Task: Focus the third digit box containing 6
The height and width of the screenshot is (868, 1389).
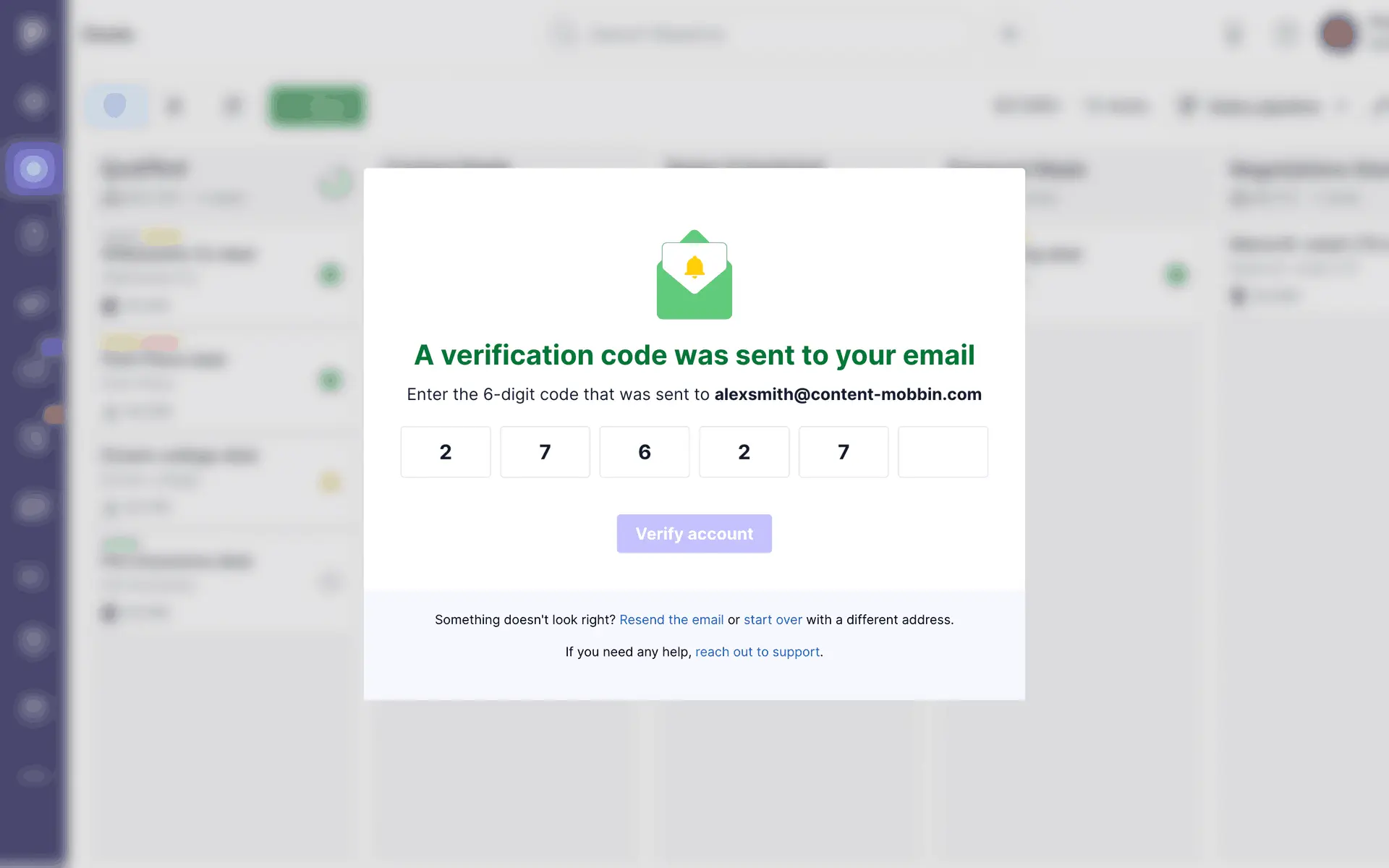Action: coord(644,452)
